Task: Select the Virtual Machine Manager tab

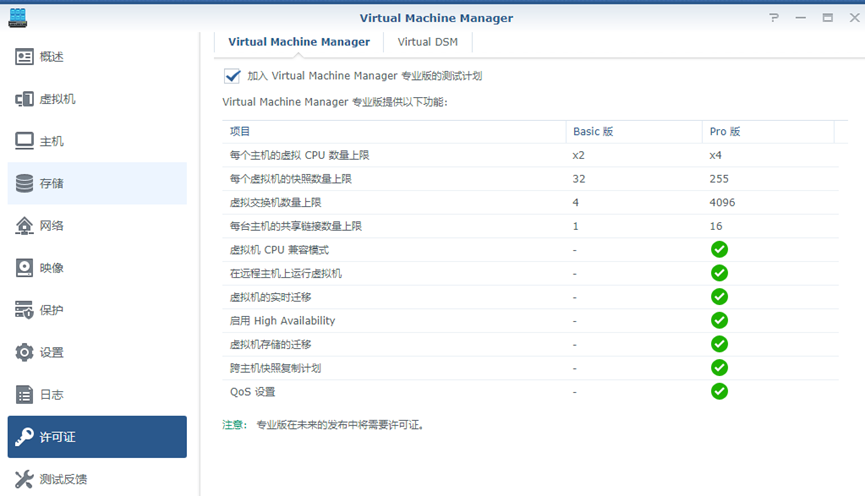Action: pos(299,42)
